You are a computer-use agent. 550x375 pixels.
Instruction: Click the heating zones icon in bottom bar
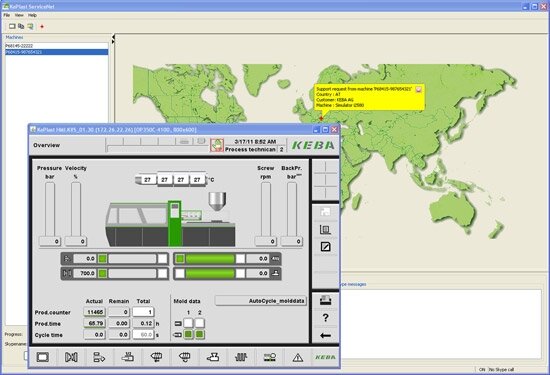click(x=241, y=357)
